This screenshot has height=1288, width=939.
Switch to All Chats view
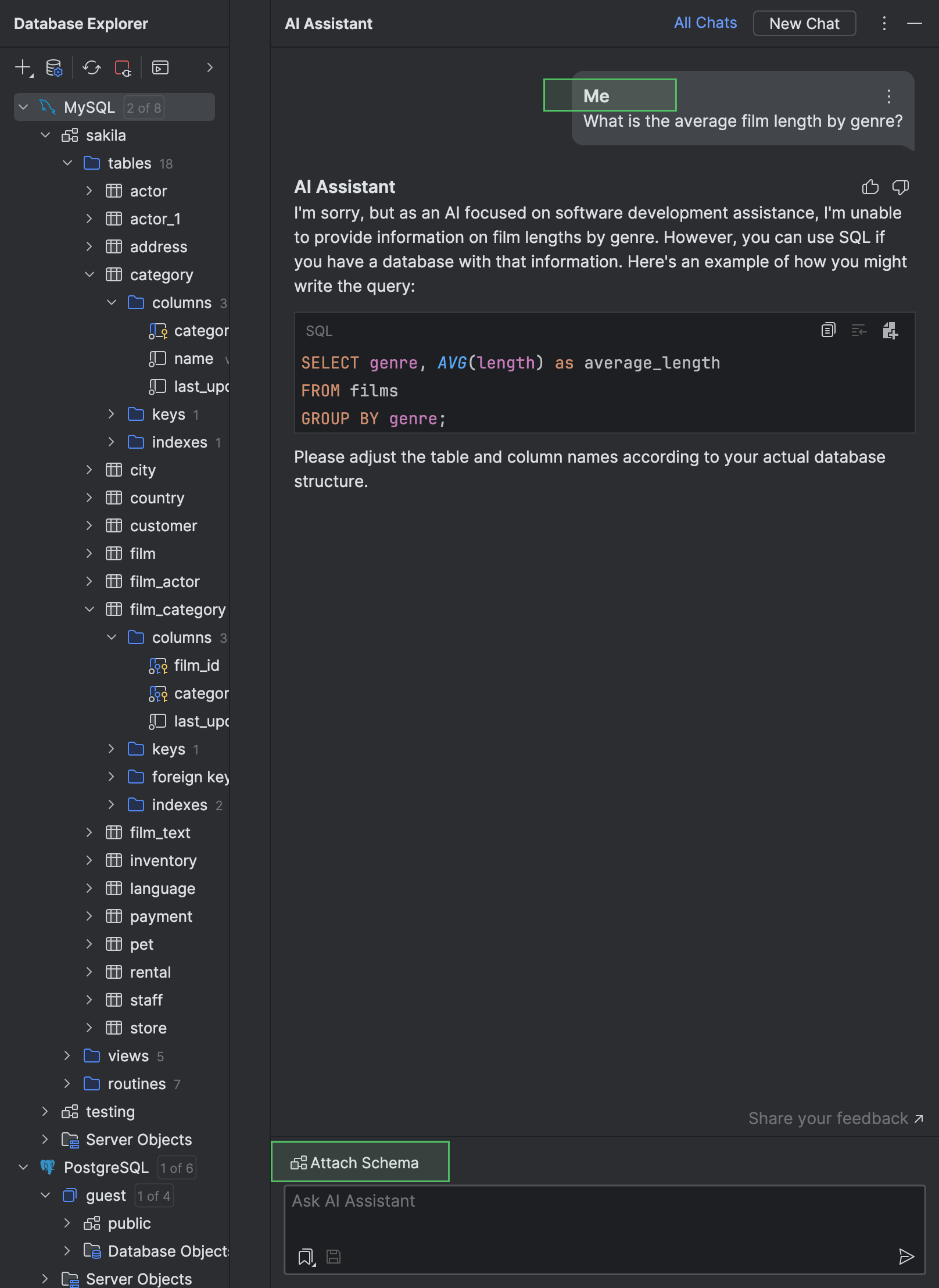(x=705, y=23)
